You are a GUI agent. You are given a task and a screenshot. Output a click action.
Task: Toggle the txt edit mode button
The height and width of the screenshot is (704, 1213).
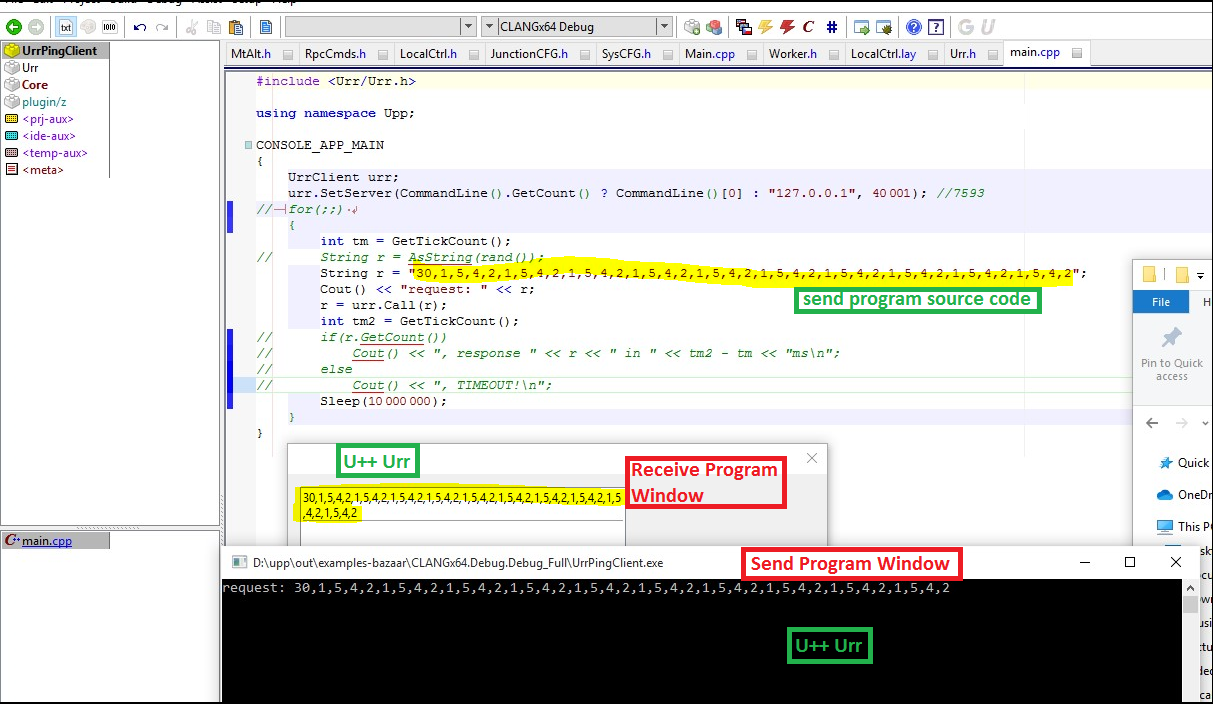tap(66, 27)
